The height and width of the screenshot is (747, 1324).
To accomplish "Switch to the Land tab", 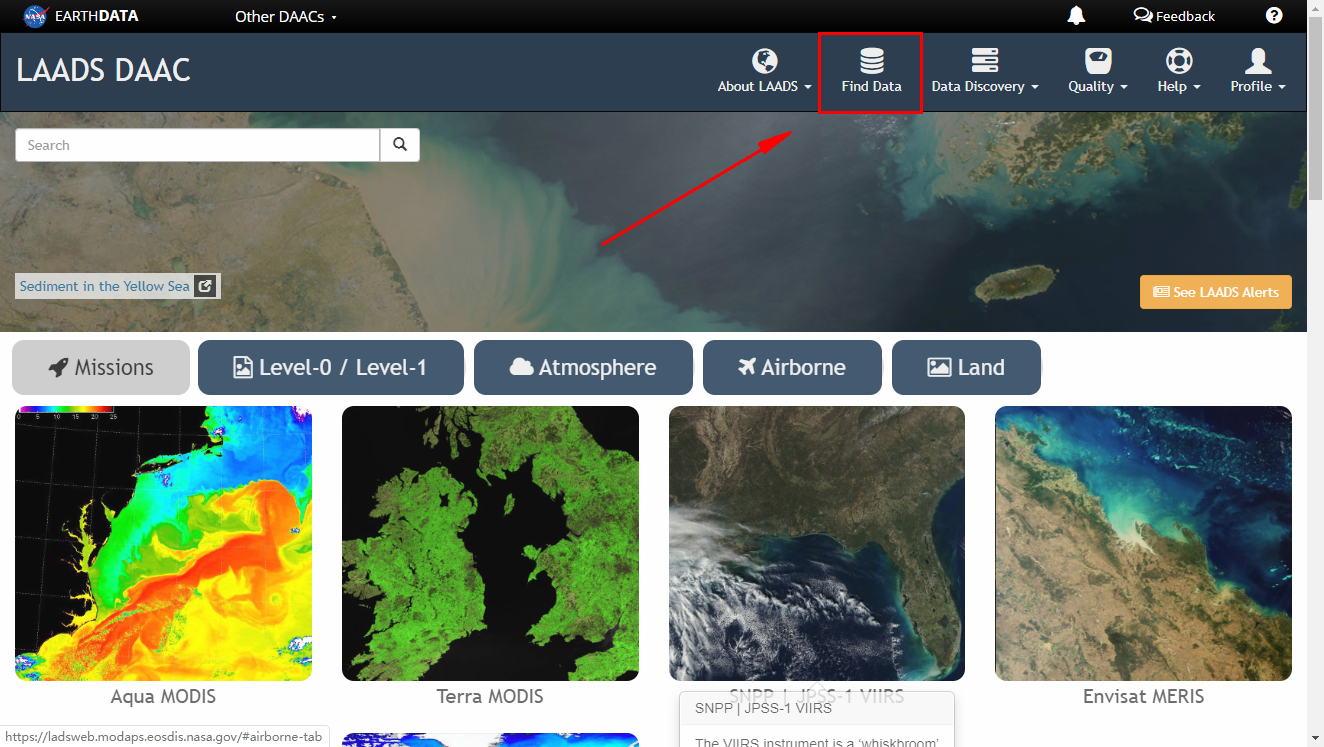I will pos(966,367).
